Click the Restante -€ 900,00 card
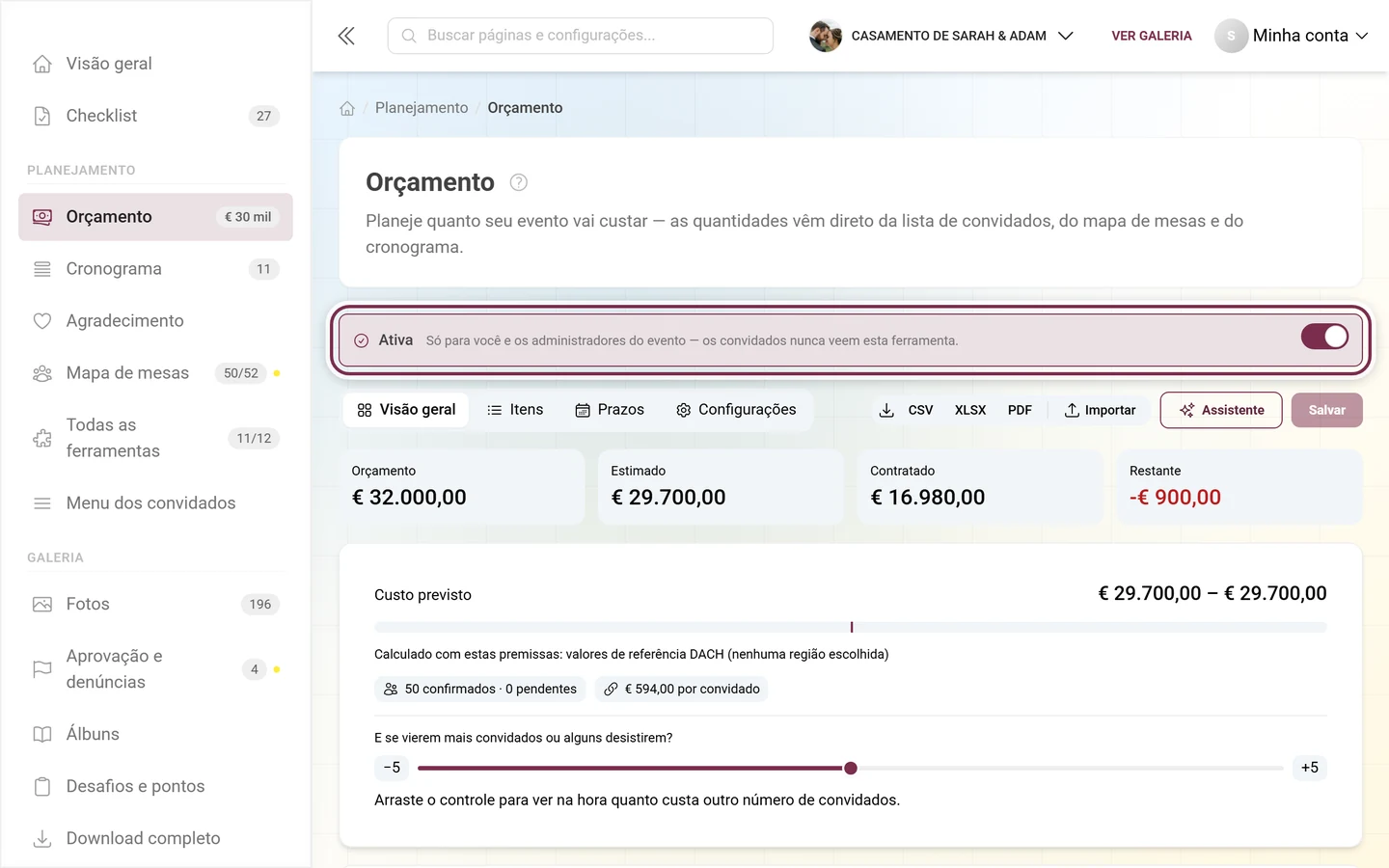 point(1239,487)
